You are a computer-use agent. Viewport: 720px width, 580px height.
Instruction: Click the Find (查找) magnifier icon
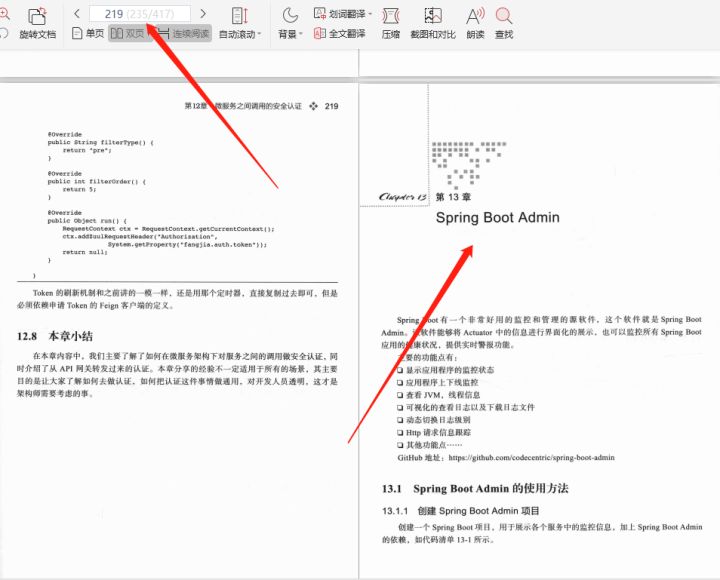[x=504, y=17]
